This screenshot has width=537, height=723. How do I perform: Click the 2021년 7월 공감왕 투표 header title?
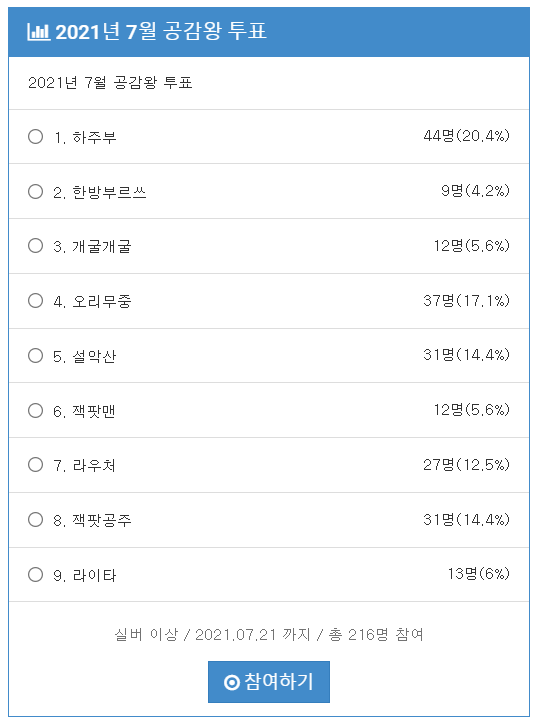coord(161,32)
